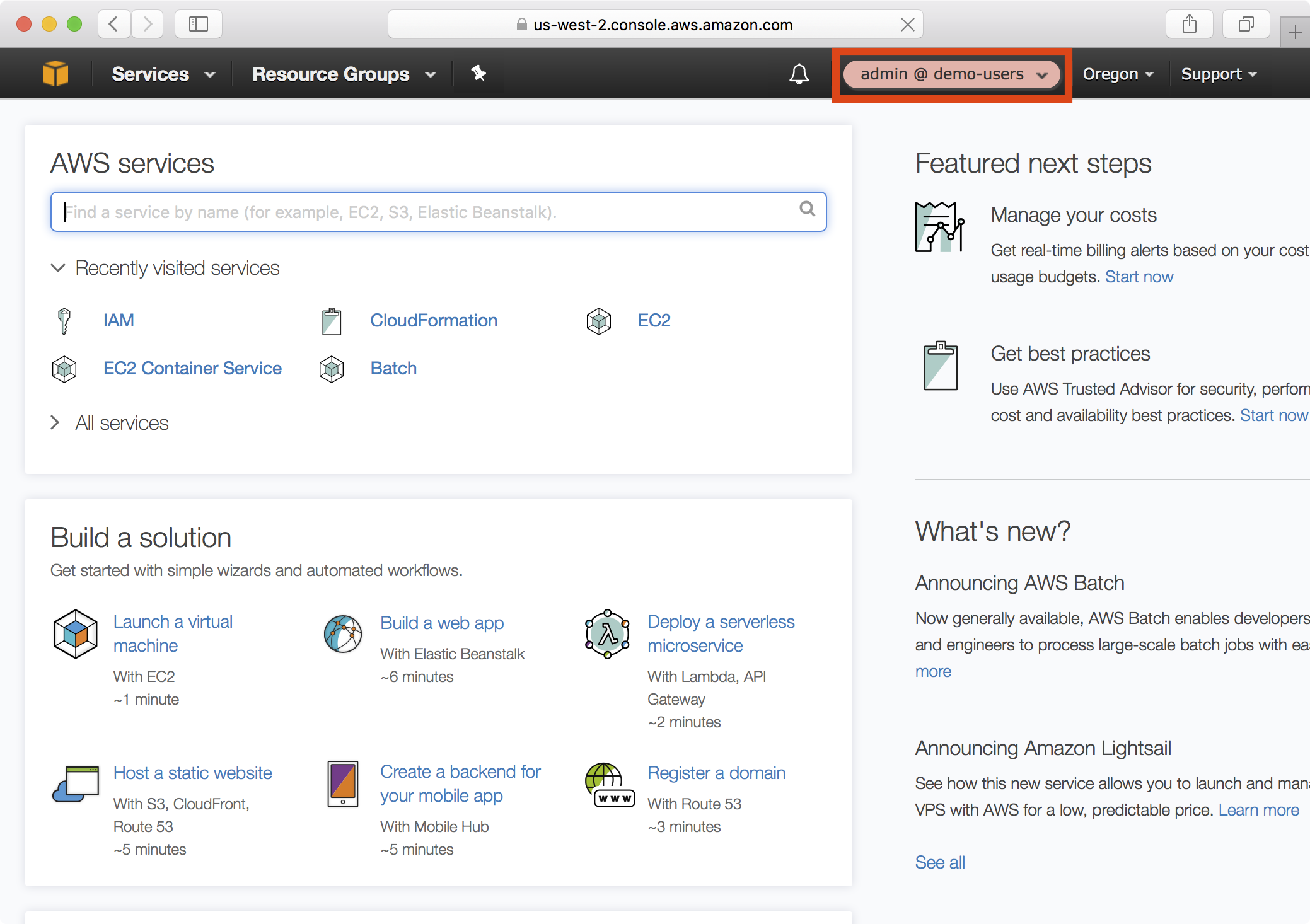
Task: Click the CloudFormation service icon
Action: pos(332,321)
